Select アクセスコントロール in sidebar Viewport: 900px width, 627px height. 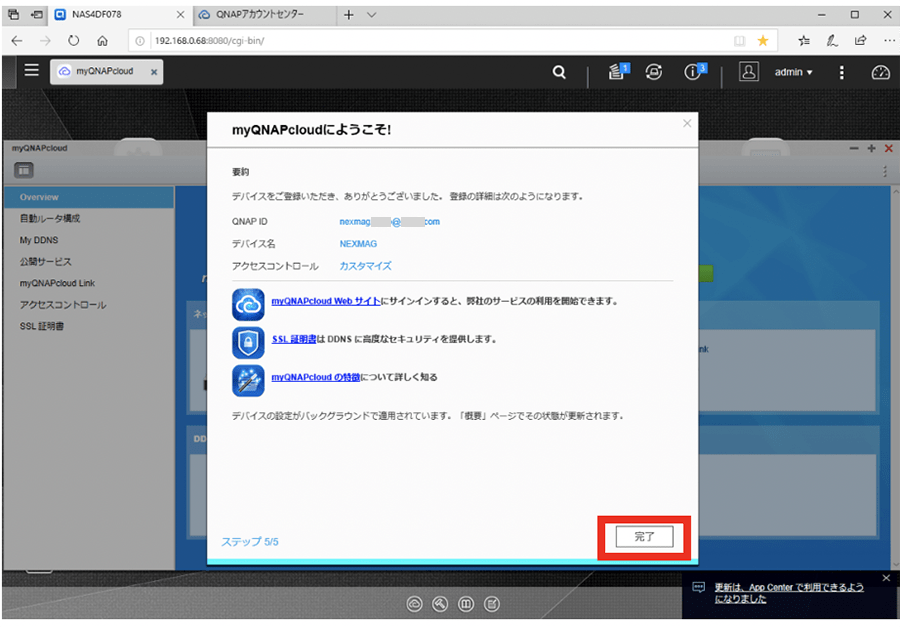coord(89,305)
